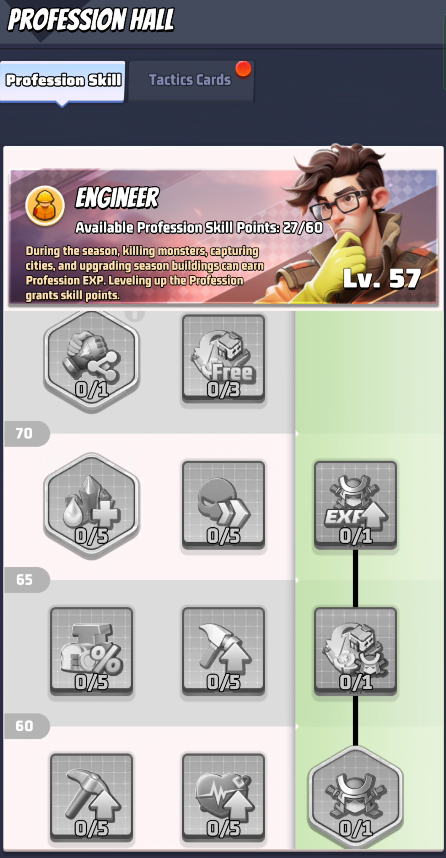Click the level 65 tier marker
The width and height of the screenshot is (446, 858).
(26, 580)
